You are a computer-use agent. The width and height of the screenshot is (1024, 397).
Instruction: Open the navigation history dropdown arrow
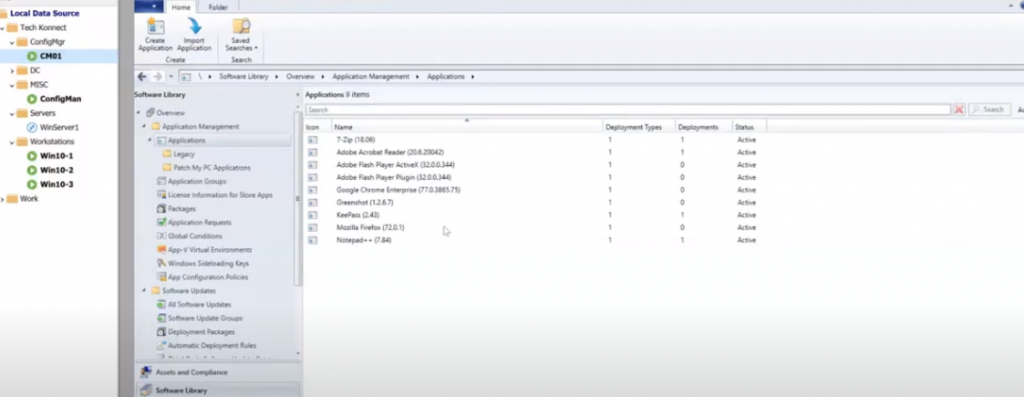coord(171,76)
